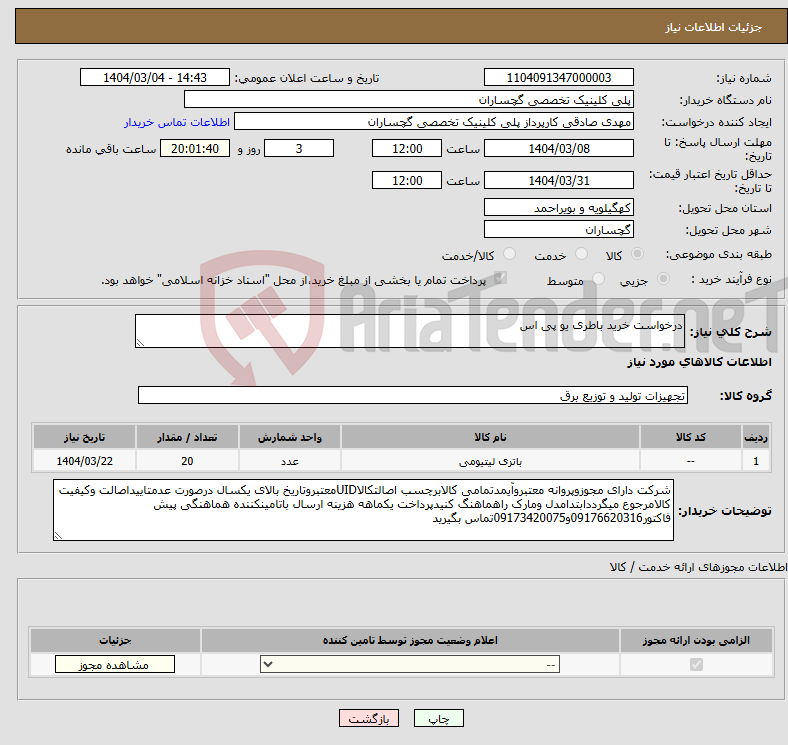
Task: Click the کد کالا column header
Action: pos(691,437)
